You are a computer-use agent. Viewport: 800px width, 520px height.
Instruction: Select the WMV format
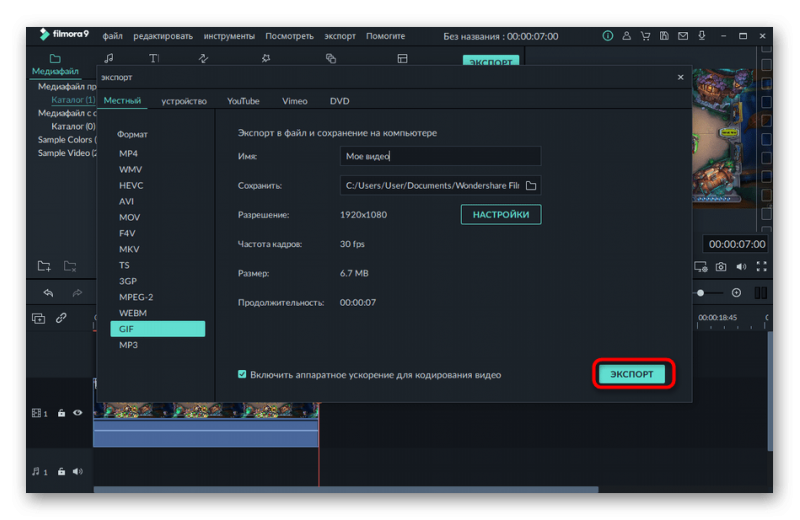click(x=130, y=169)
